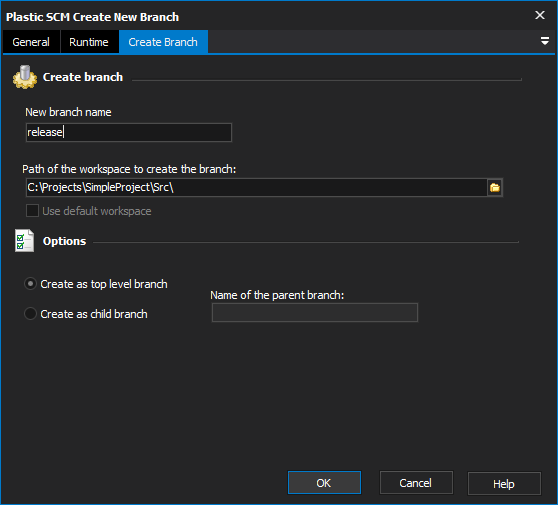Click the 'Options' section heading
This screenshot has height=505, width=558.
click(64, 241)
